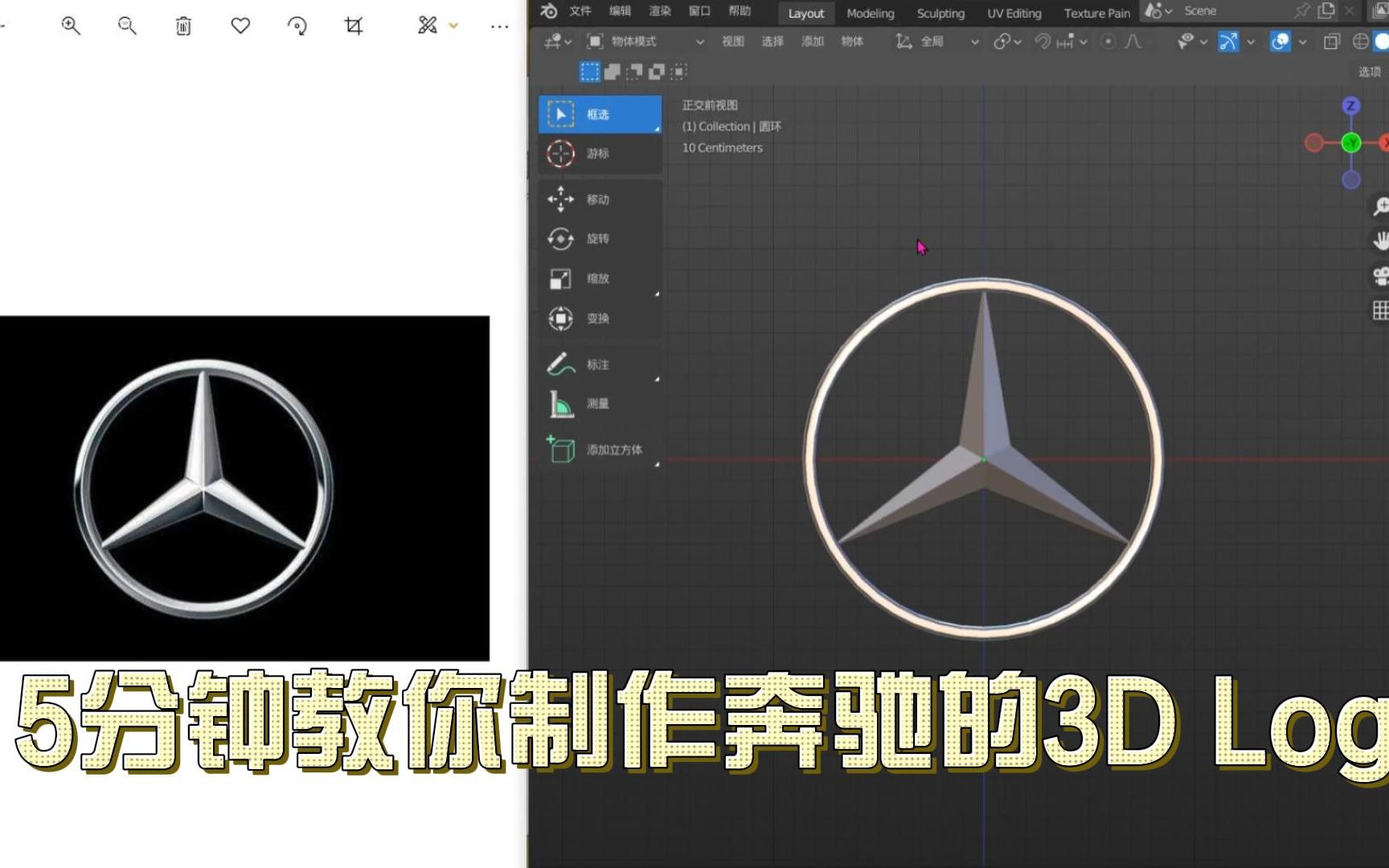The width and height of the screenshot is (1389, 868).
Task: Open the Blender logo menu
Action: pyautogui.click(x=549, y=11)
